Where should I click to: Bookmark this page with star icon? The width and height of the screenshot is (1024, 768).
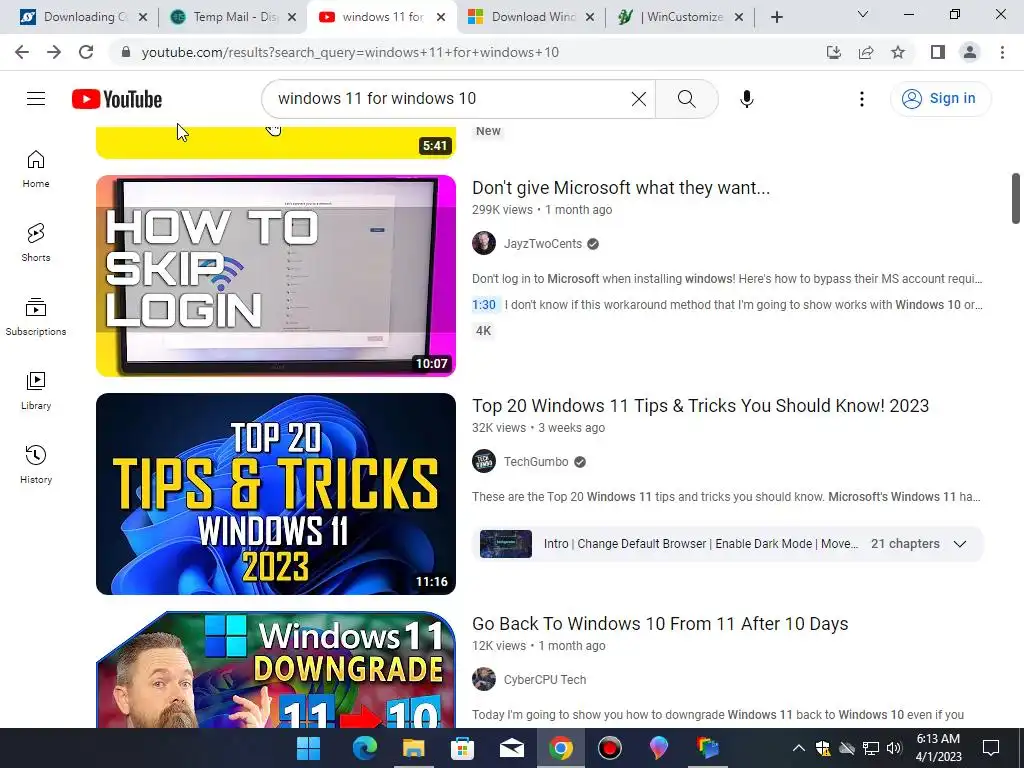(x=898, y=52)
